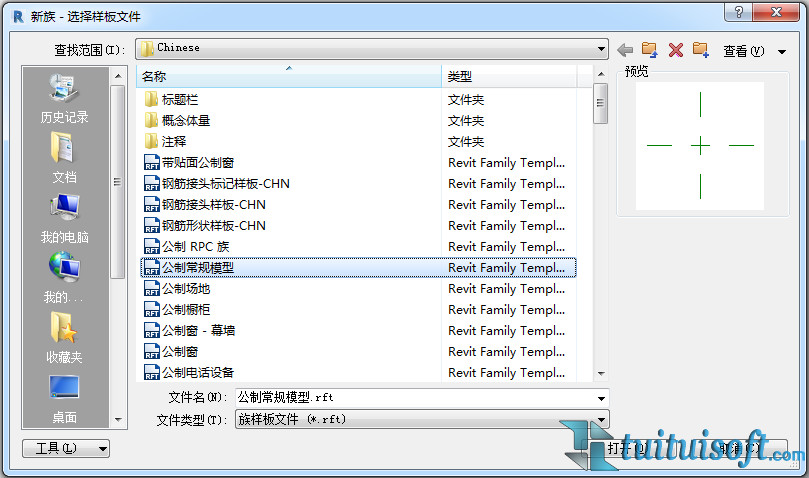Select the 公制窗 template file
The width and height of the screenshot is (809, 478).
(x=180, y=351)
